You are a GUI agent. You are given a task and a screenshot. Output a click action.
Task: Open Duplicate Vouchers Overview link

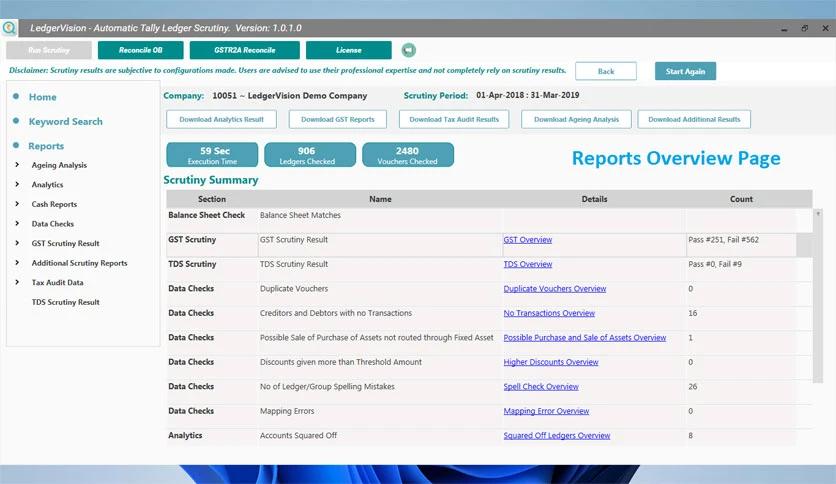point(555,289)
